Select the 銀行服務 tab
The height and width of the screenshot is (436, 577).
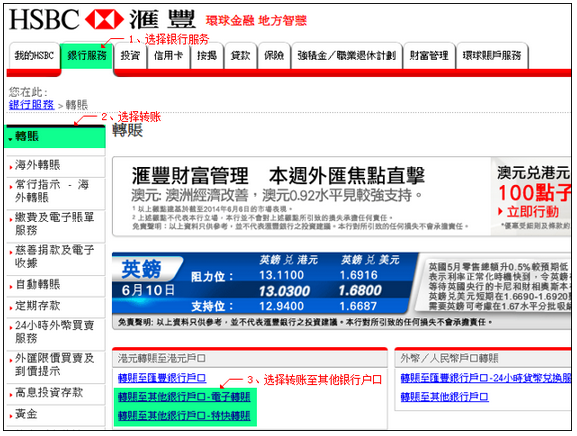[x=87, y=56]
